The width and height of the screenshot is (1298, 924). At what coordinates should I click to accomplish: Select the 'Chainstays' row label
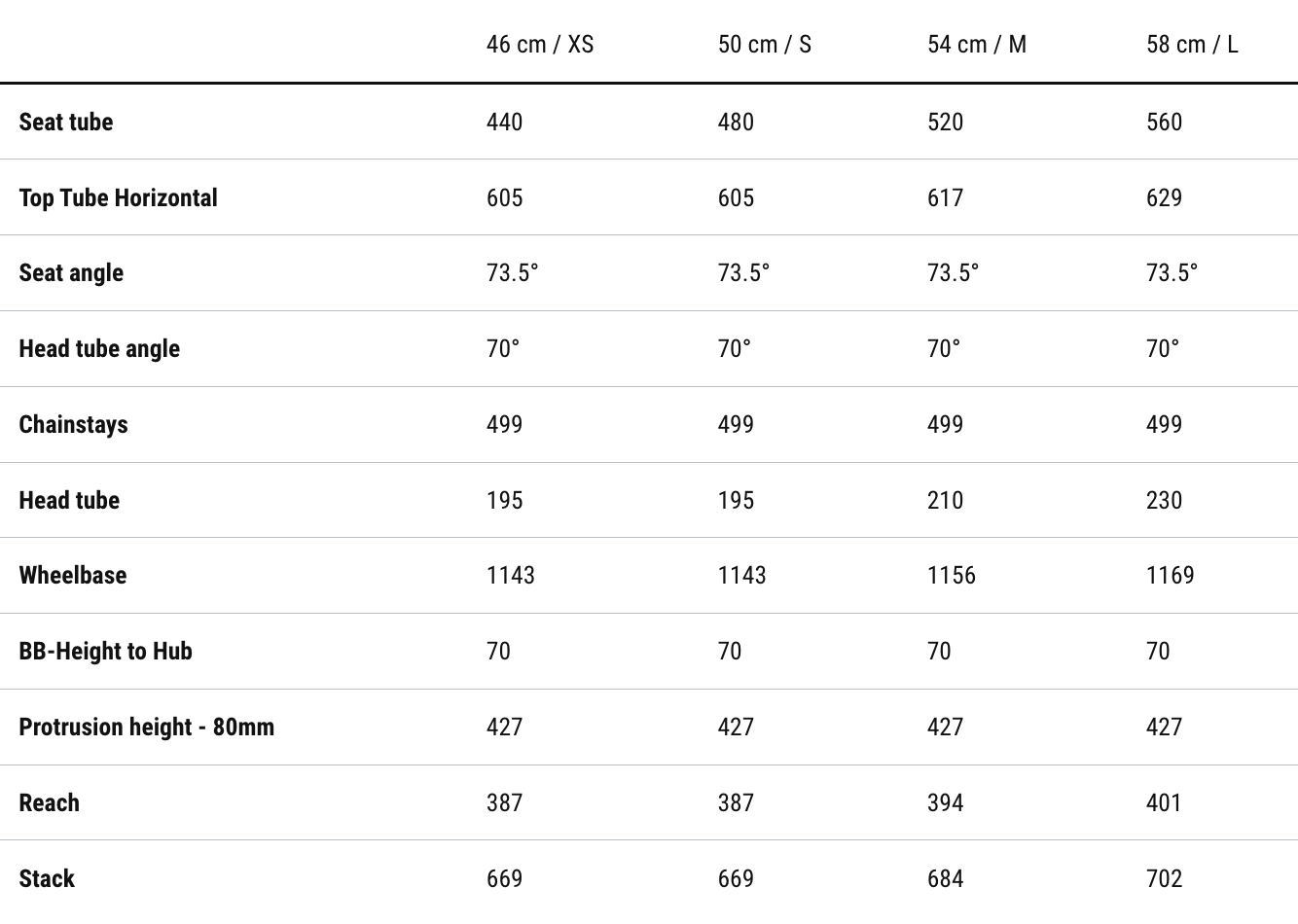coord(73,424)
